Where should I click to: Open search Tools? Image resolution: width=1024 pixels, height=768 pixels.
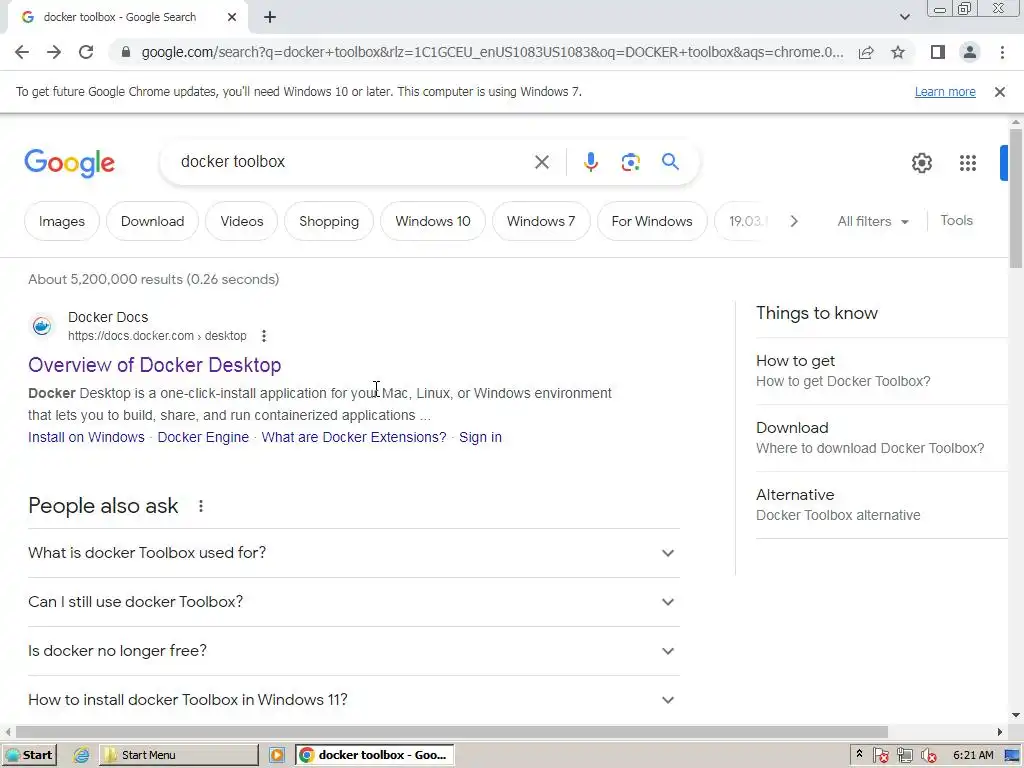pyautogui.click(x=956, y=221)
